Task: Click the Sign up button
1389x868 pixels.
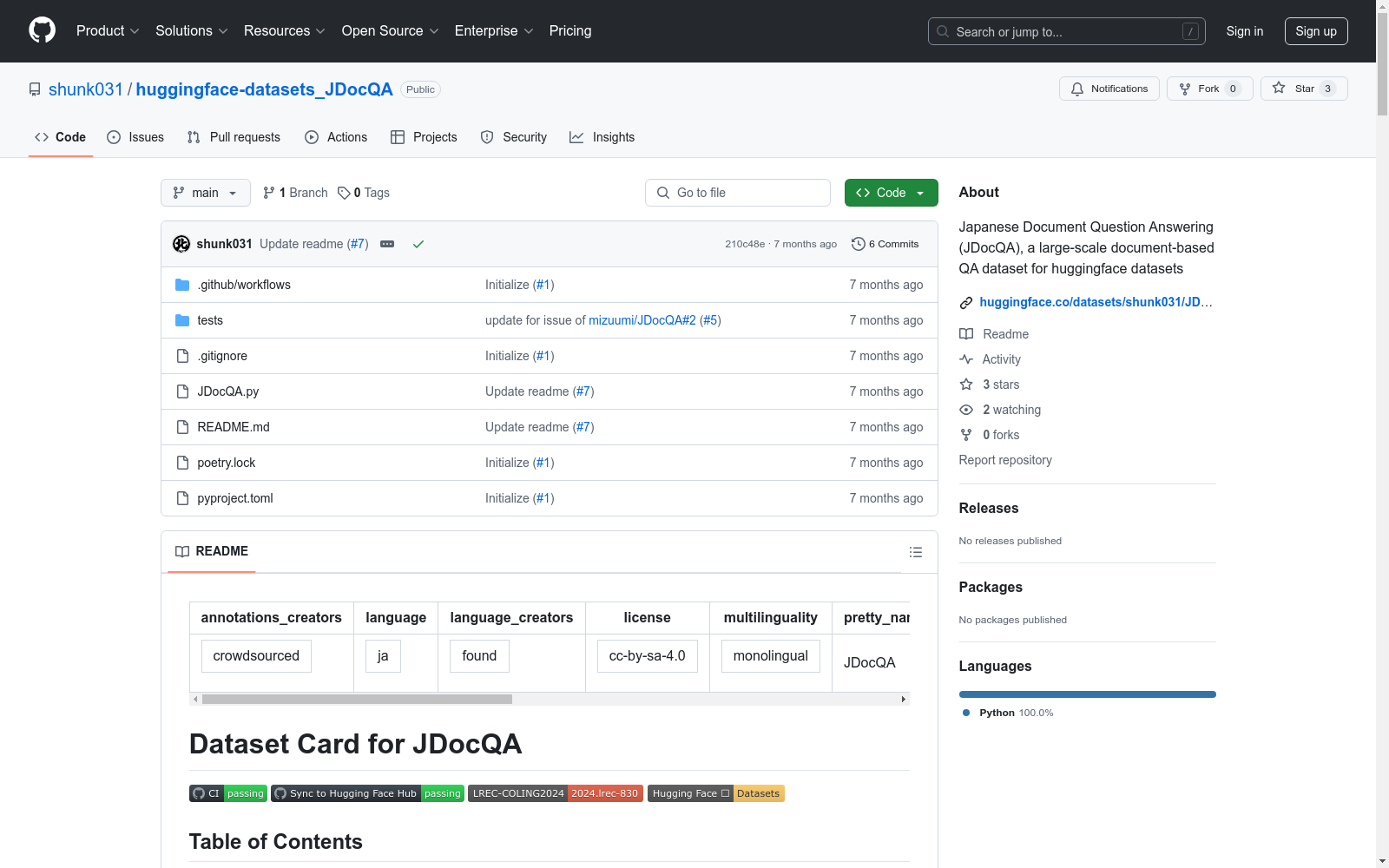Action: click(1316, 31)
